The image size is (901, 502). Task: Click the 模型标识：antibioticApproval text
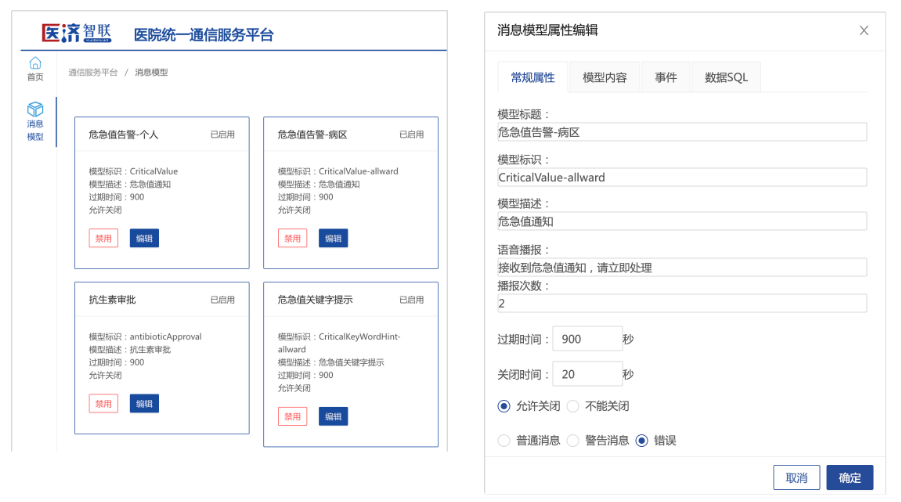(145, 337)
